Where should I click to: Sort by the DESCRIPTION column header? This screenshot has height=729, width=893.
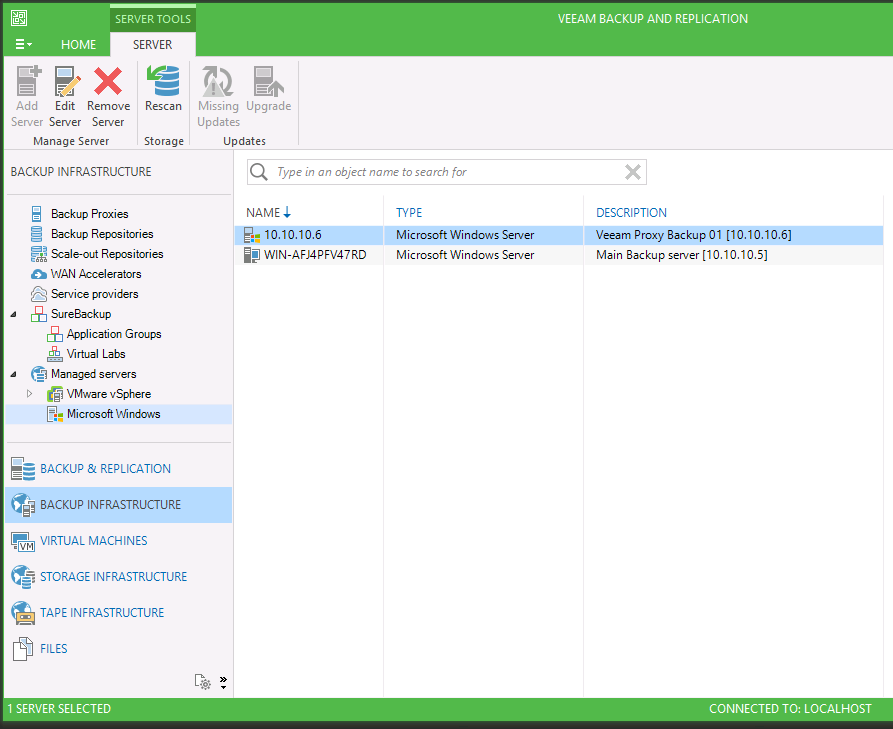(x=631, y=212)
